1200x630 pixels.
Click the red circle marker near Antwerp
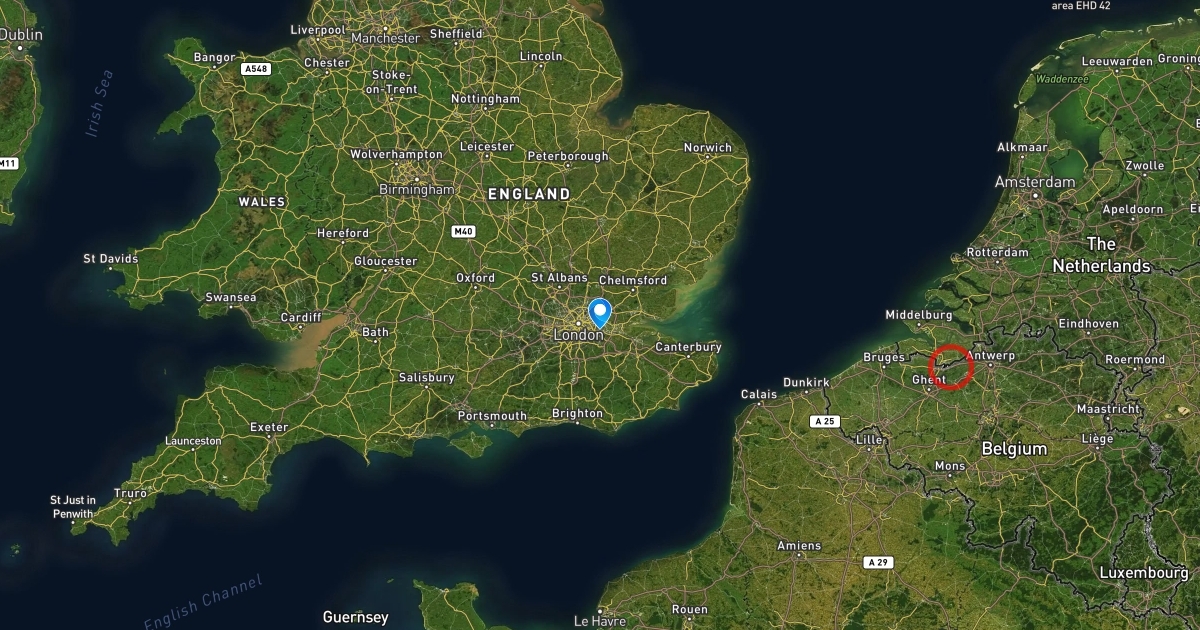951,367
